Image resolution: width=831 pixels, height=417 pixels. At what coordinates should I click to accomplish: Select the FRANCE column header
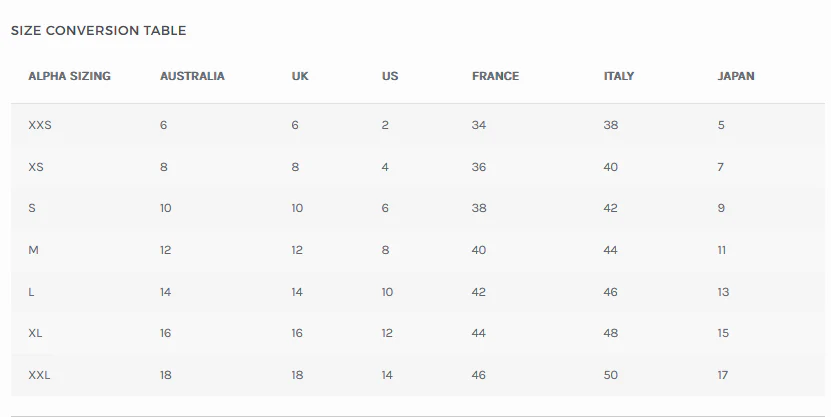(495, 76)
